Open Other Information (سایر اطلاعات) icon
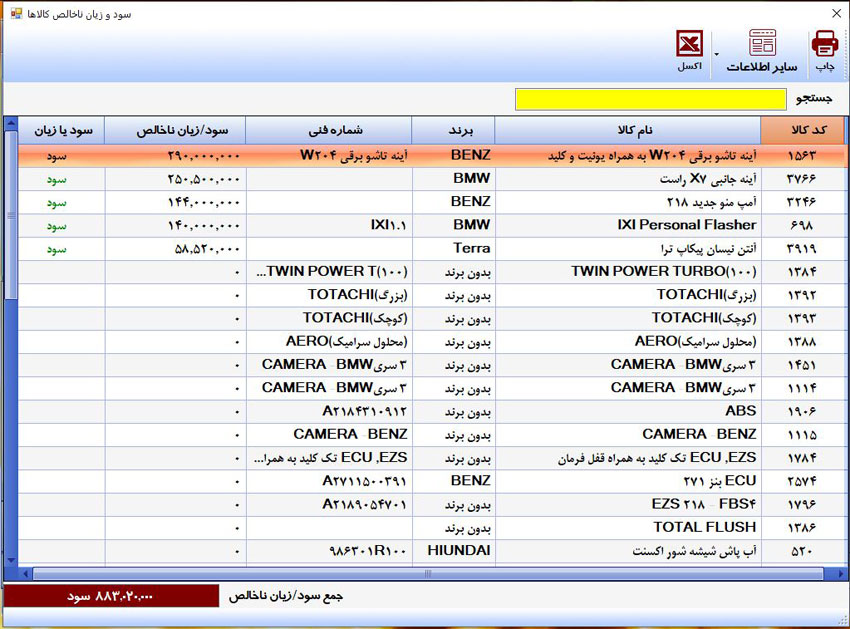The image size is (850, 629). click(x=762, y=43)
